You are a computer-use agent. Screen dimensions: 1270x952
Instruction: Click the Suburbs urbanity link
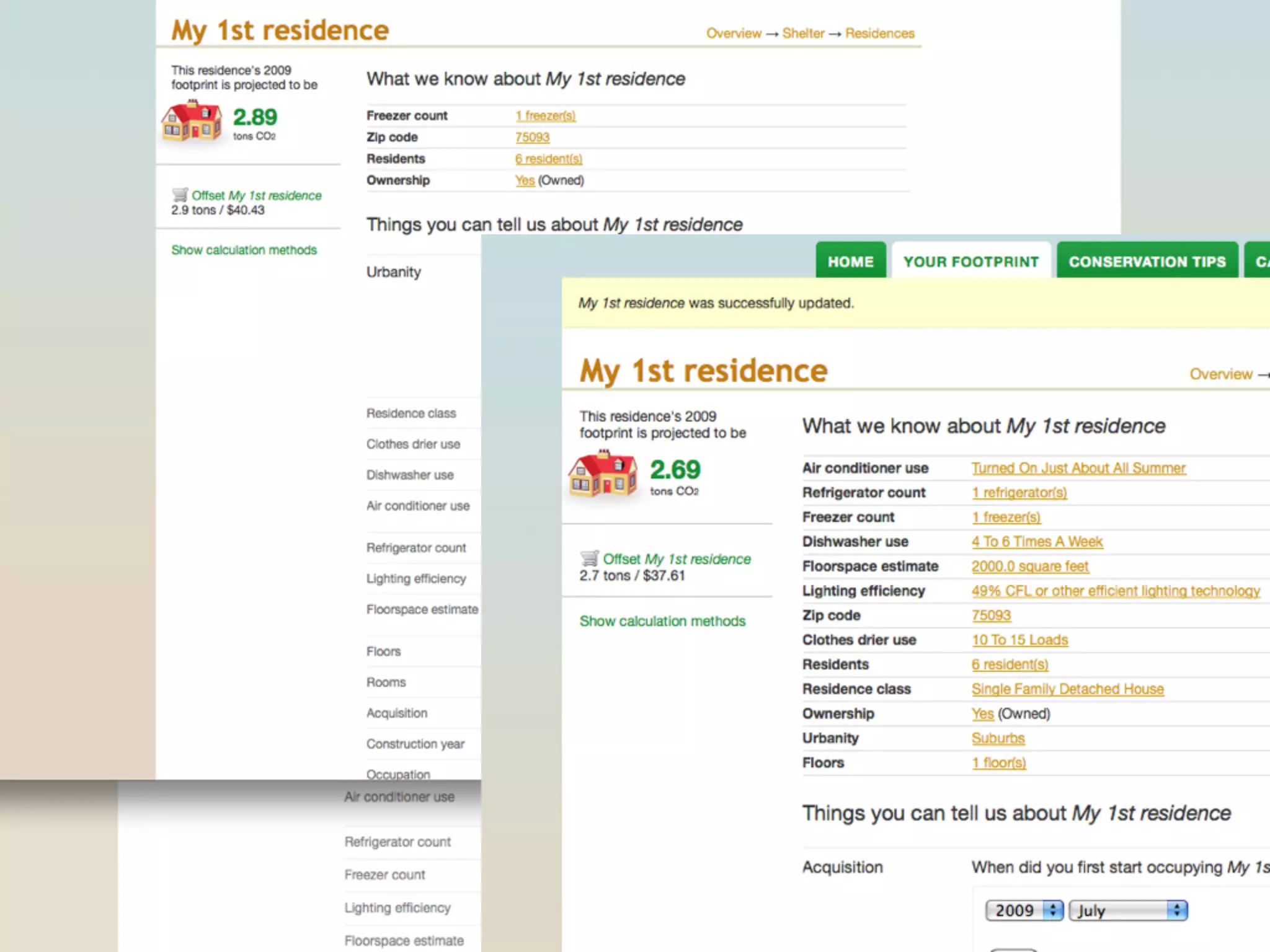(998, 738)
